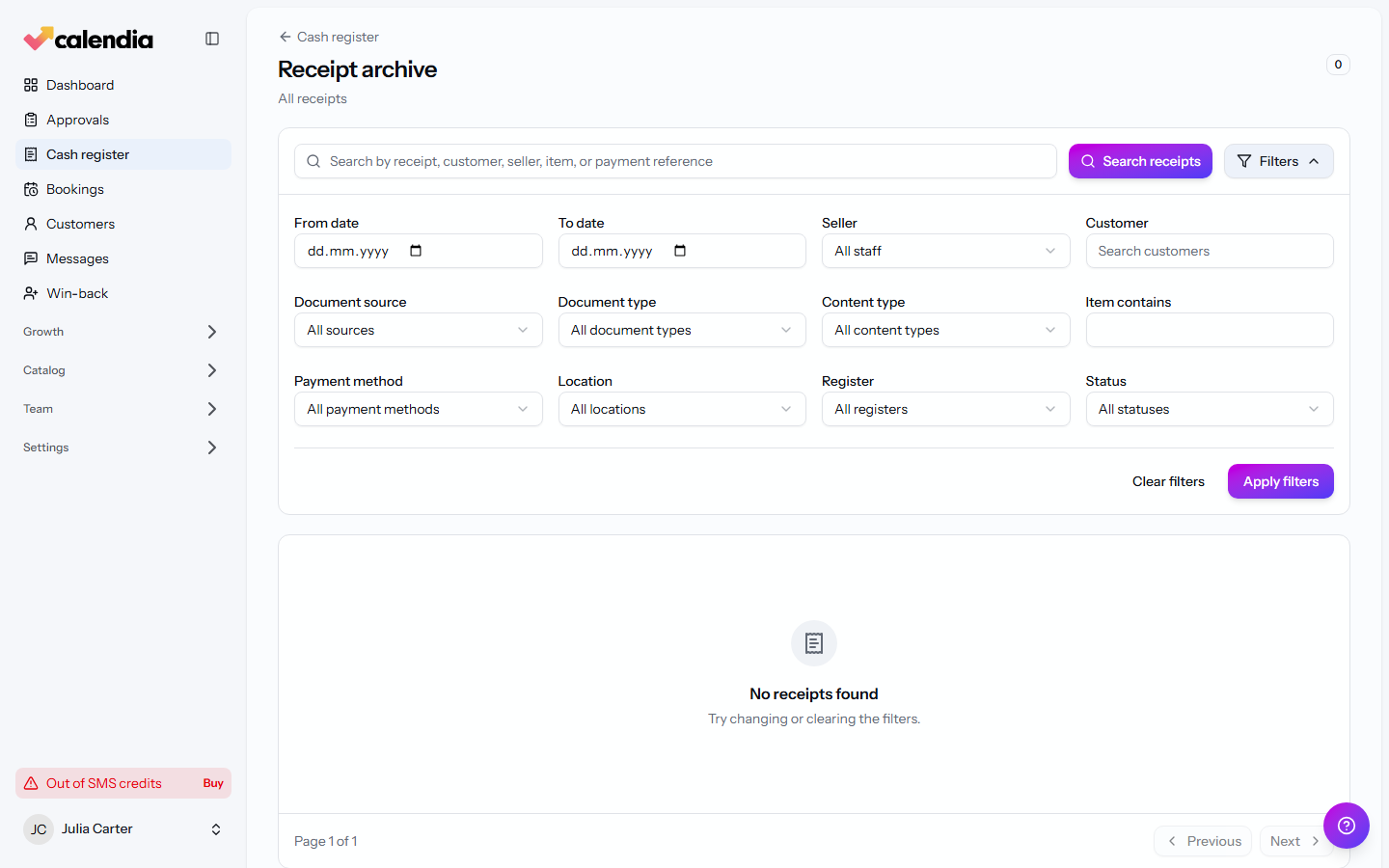The width and height of the screenshot is (1389, 868).
Task: Collapse the Filters panel
Action: (1279, 161)
